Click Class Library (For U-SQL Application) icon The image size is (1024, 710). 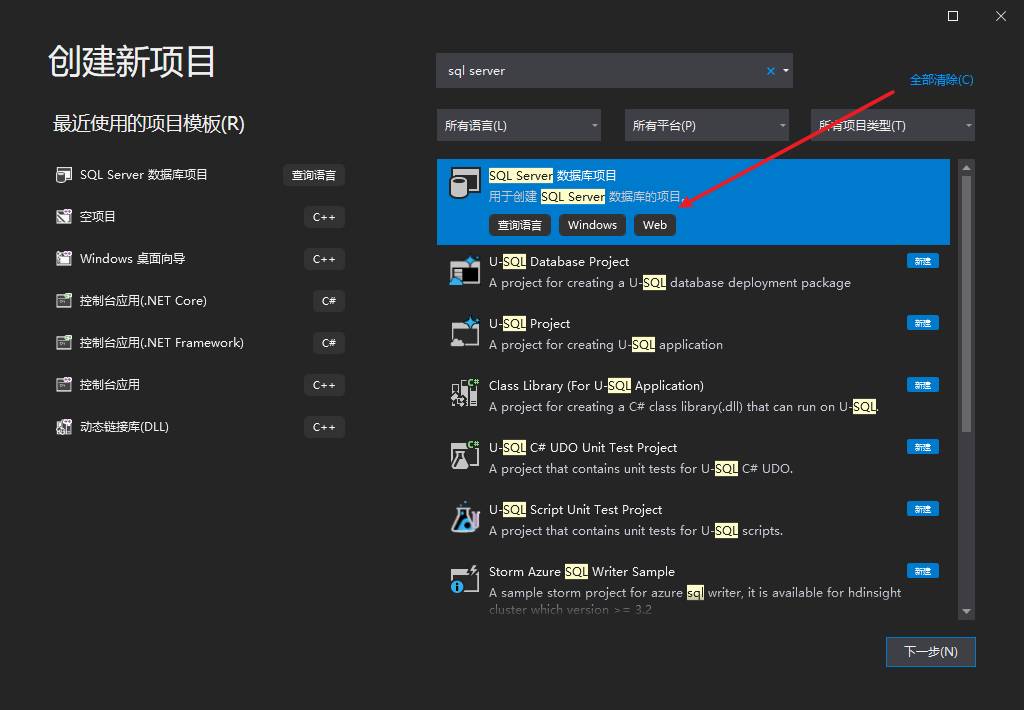click(464, 393)
